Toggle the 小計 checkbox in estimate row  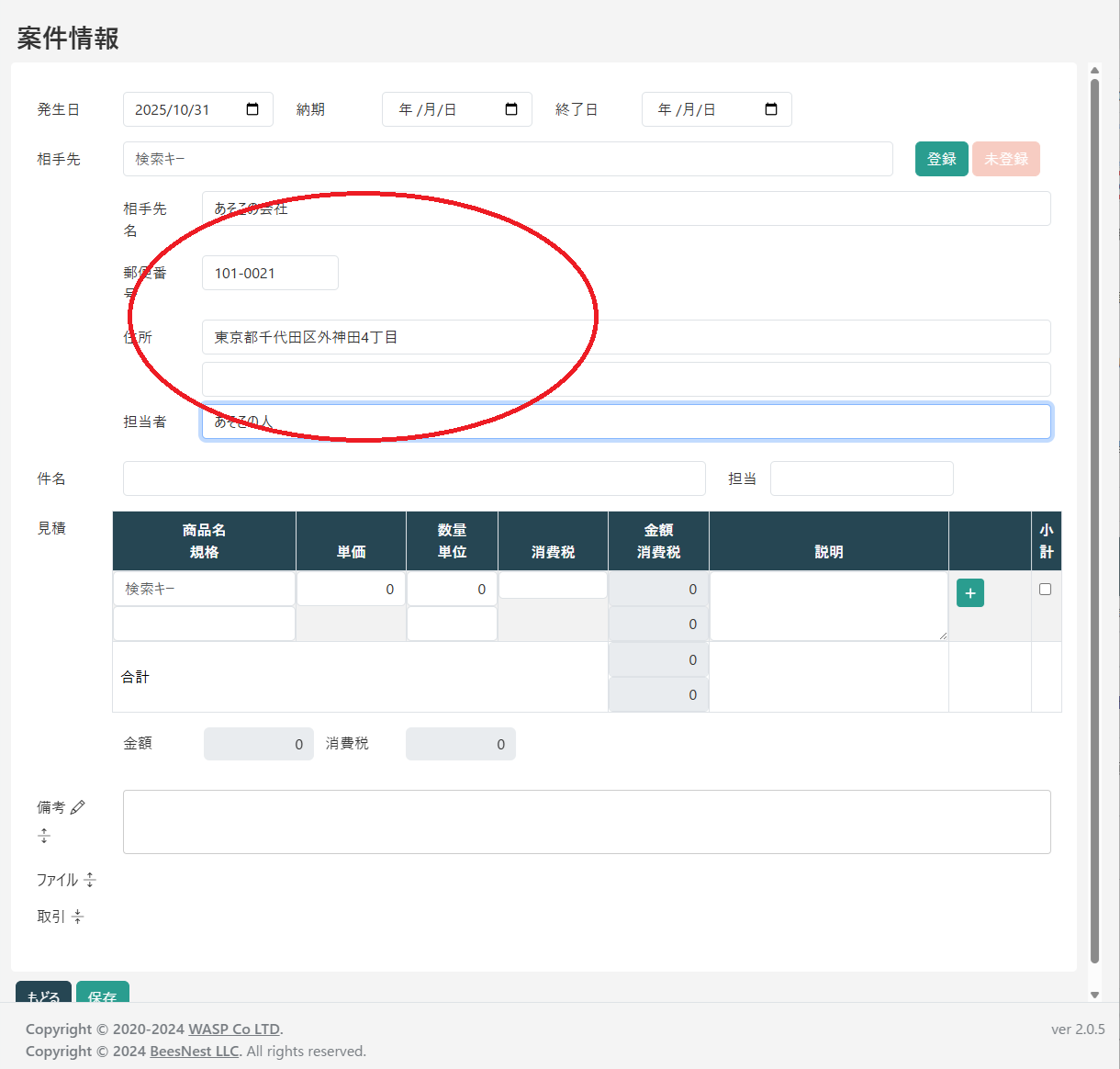(x=1045, y=590)
